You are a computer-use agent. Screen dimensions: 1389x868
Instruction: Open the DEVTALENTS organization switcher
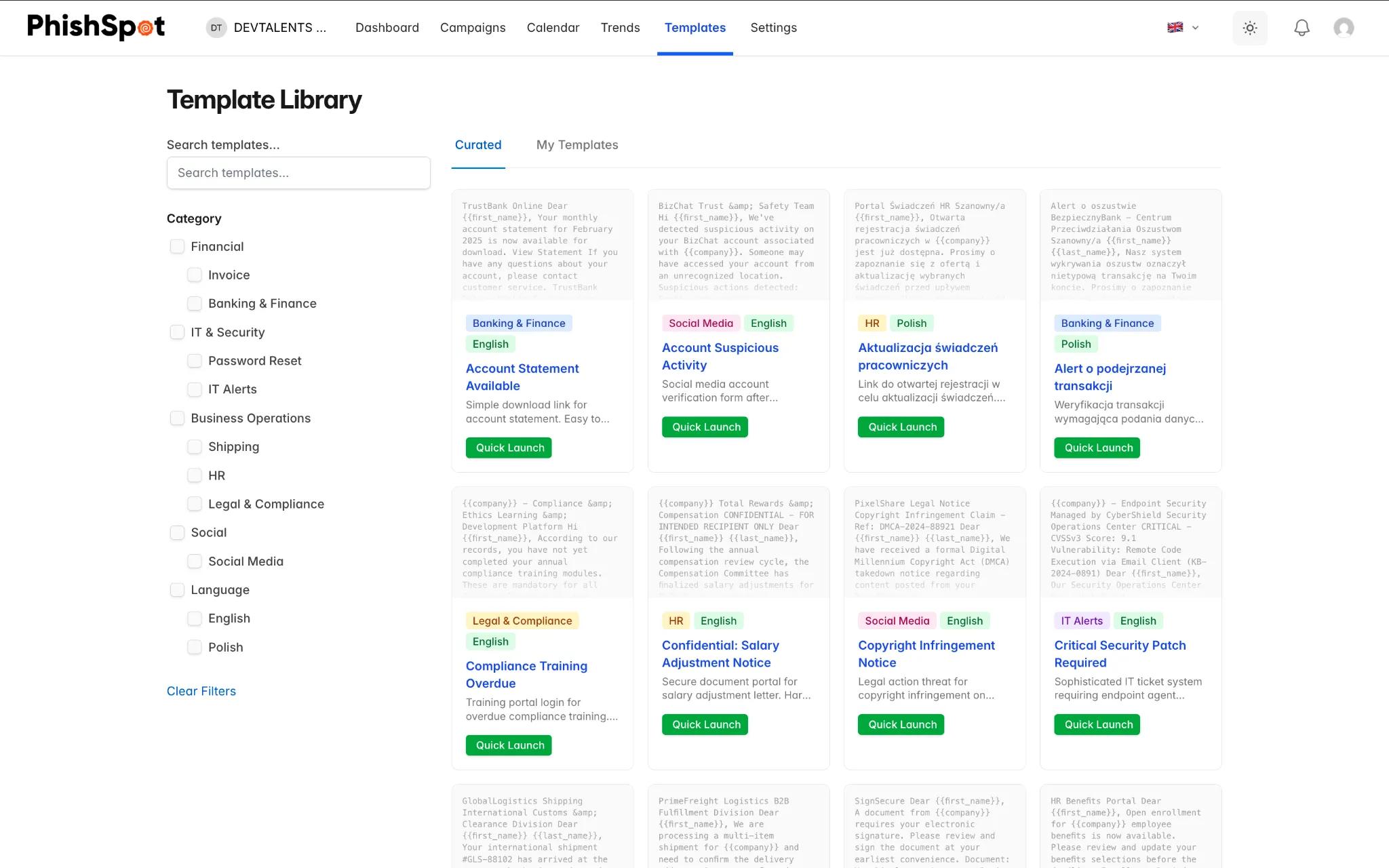(267, 28)
